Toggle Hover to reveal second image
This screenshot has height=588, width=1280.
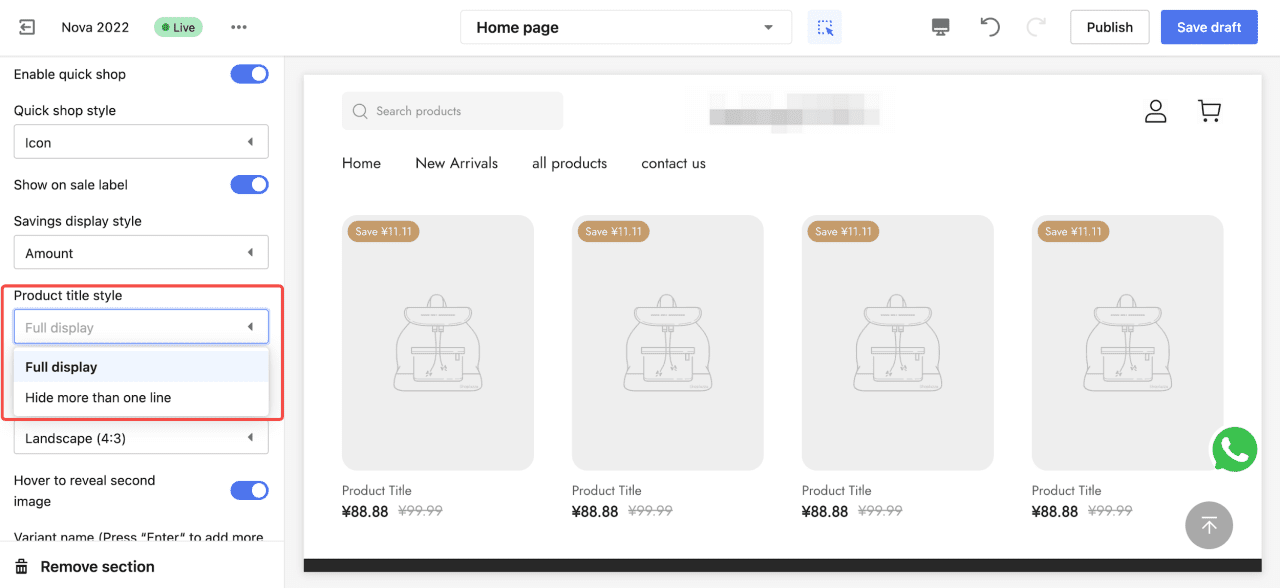point(250,490)
